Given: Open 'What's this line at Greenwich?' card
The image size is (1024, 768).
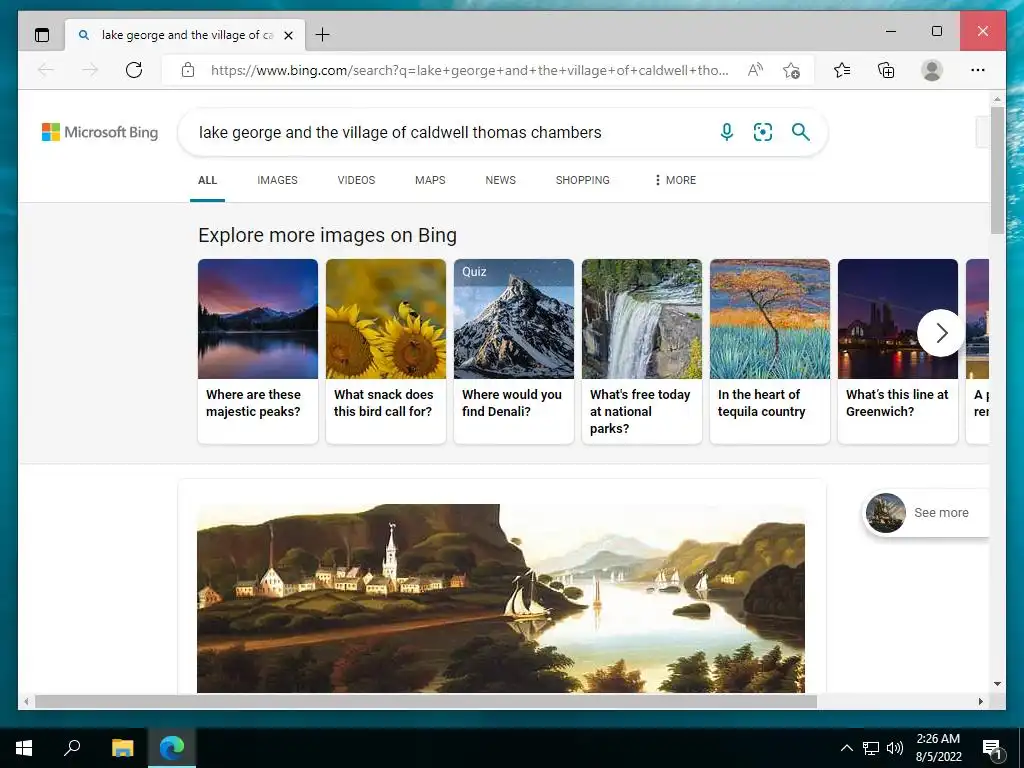Looking at the screenshot, I should tap(898, 351).
